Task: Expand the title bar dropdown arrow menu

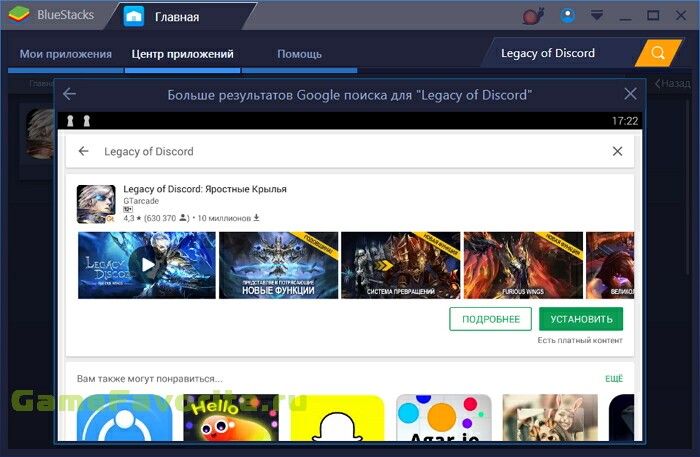Action: point(597,16)
